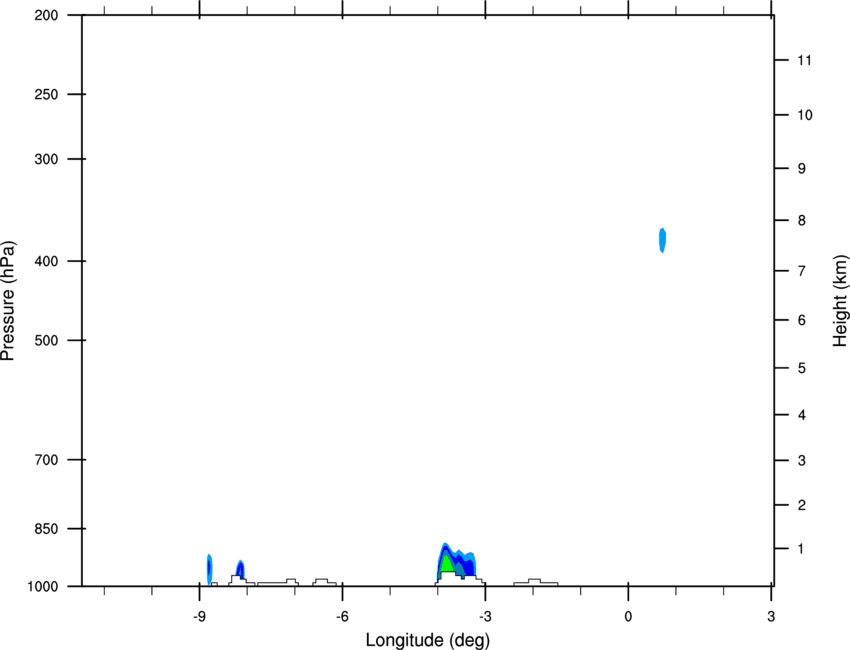Click the 11 km height label
This screenshot has width=850, height=650.
[x=804, y=60]
